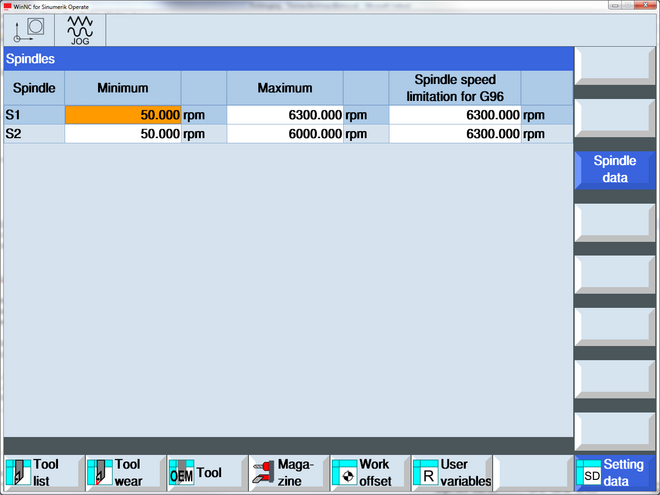Image resolution: width=660 pixels, height=495 pixels.
Task: Click the machine area icon at top left
Action: [28, 30]
